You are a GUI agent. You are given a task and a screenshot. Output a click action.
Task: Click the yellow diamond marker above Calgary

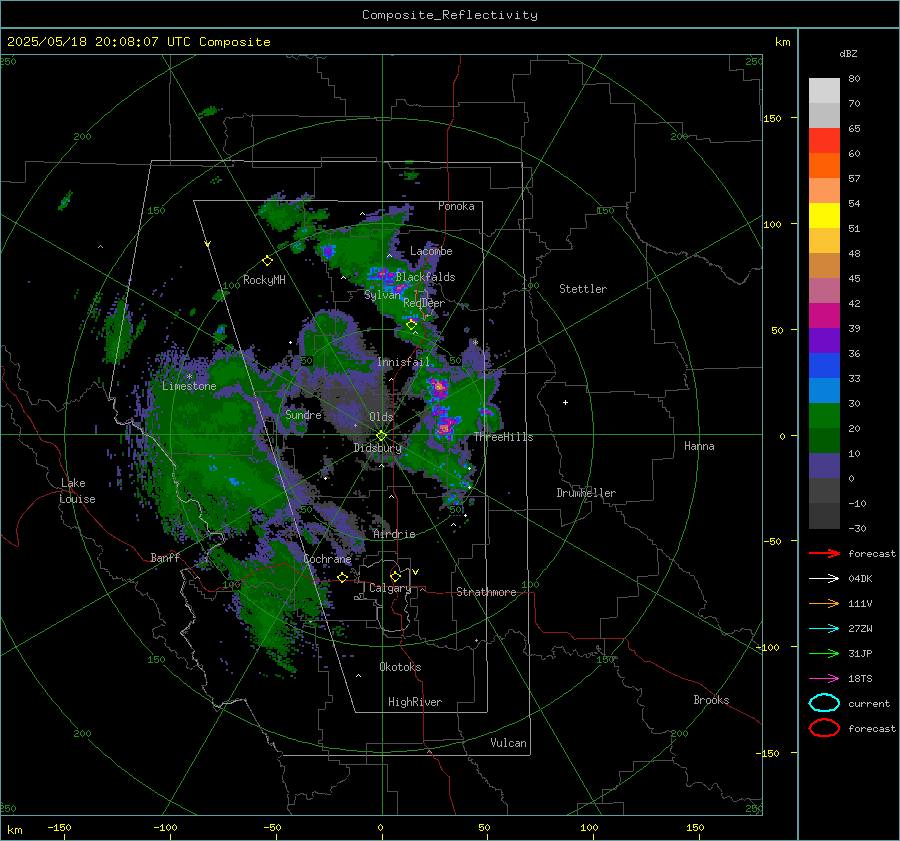(395, 576)
